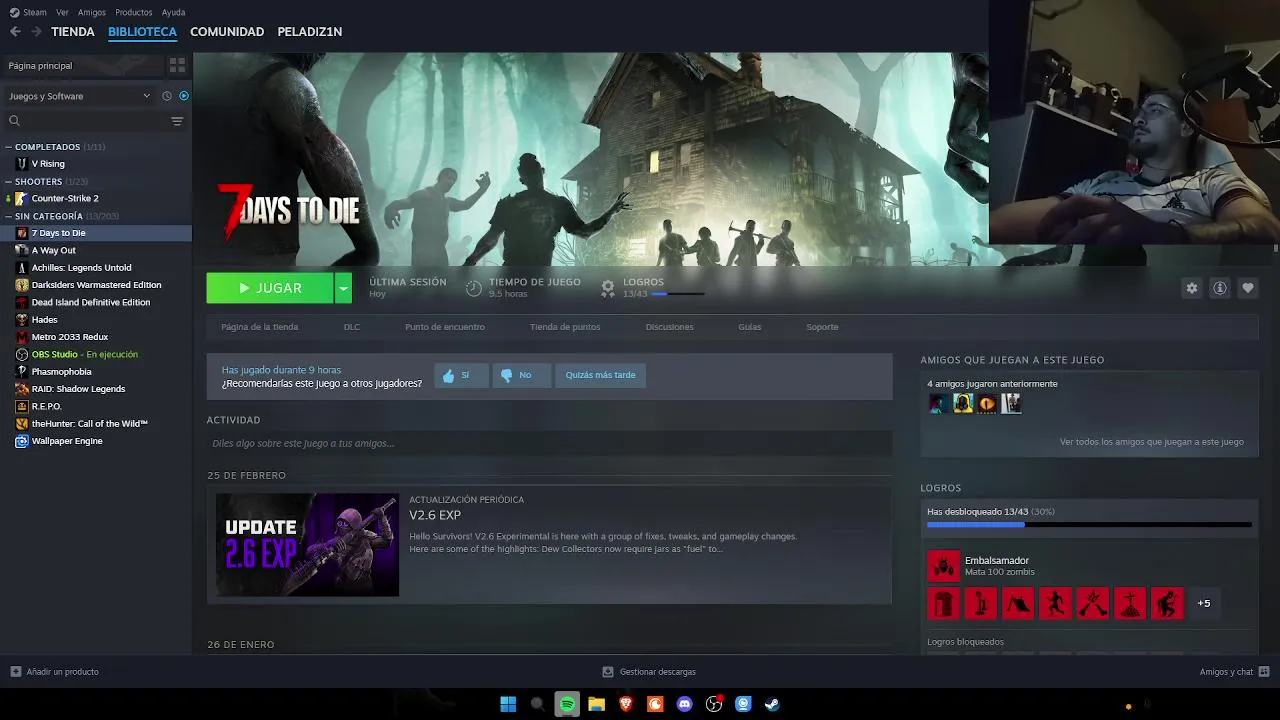Open the Ver menu
The width and height of the screenshot is (1280, 720).
tap(63, 12)
